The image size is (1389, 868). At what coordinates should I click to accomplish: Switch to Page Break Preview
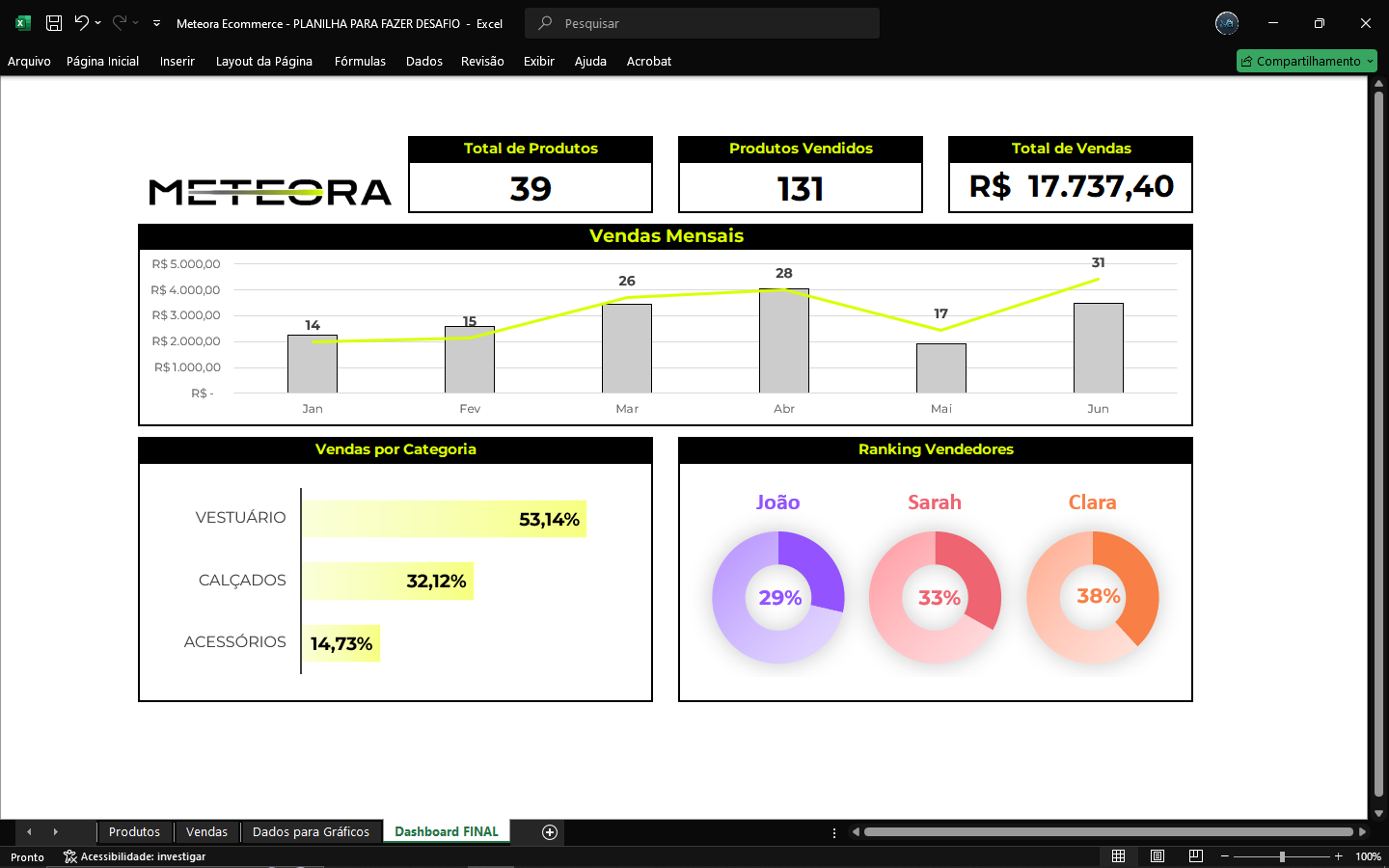tap(1196, 856)
